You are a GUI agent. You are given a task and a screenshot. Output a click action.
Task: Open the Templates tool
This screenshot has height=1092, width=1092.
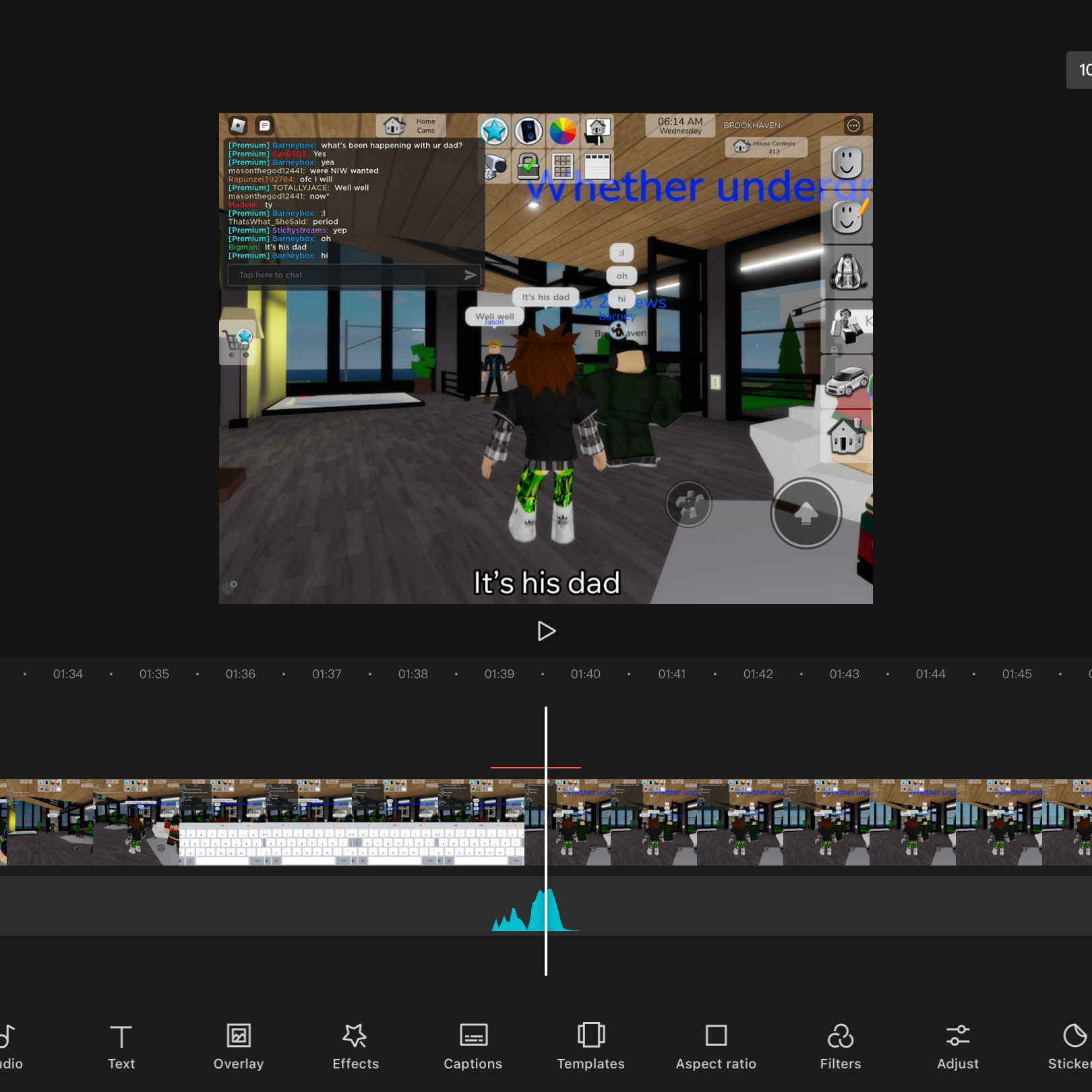590,1047
